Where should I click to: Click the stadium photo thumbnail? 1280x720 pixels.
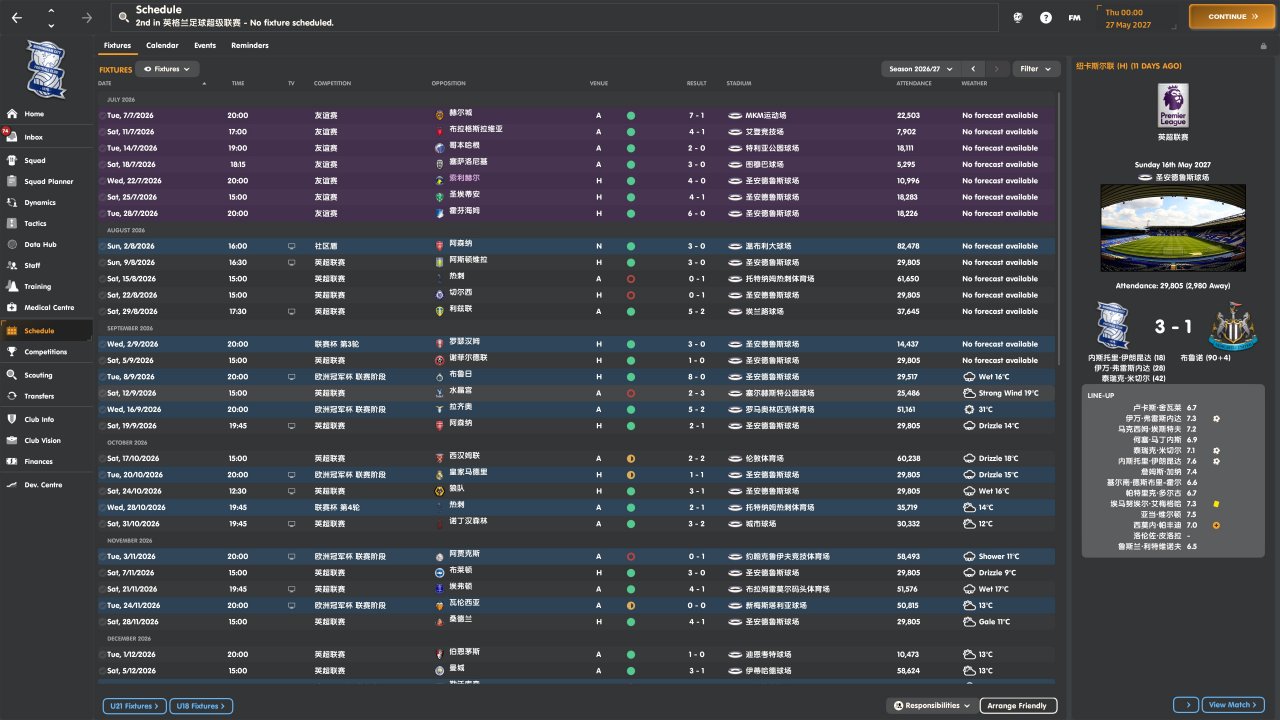pos(1173,228)
